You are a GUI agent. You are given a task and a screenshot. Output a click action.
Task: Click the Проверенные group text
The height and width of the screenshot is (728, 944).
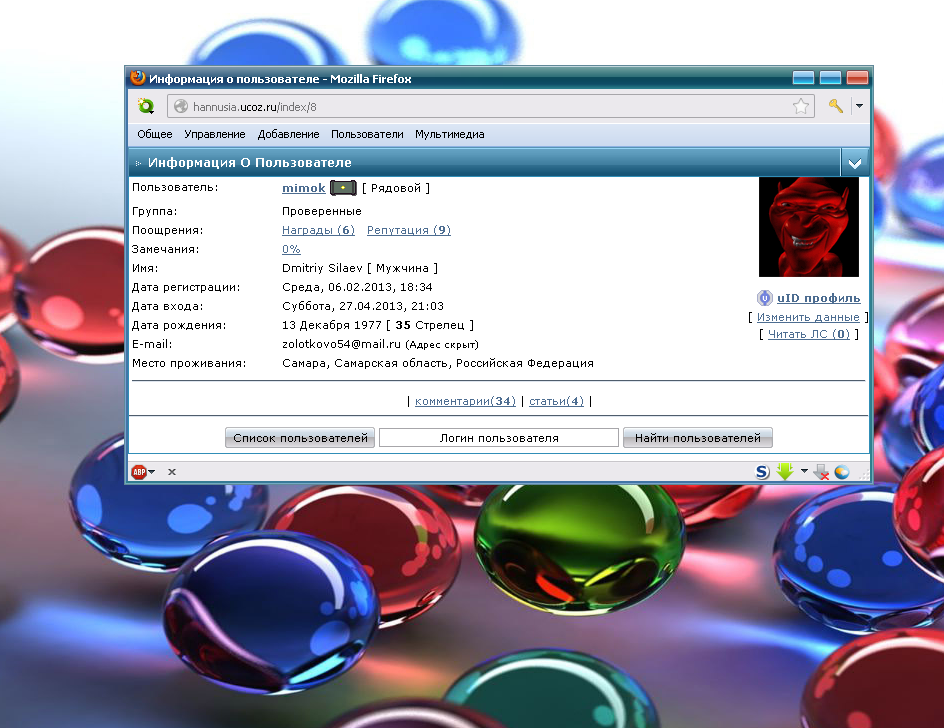tap(321, 211)
